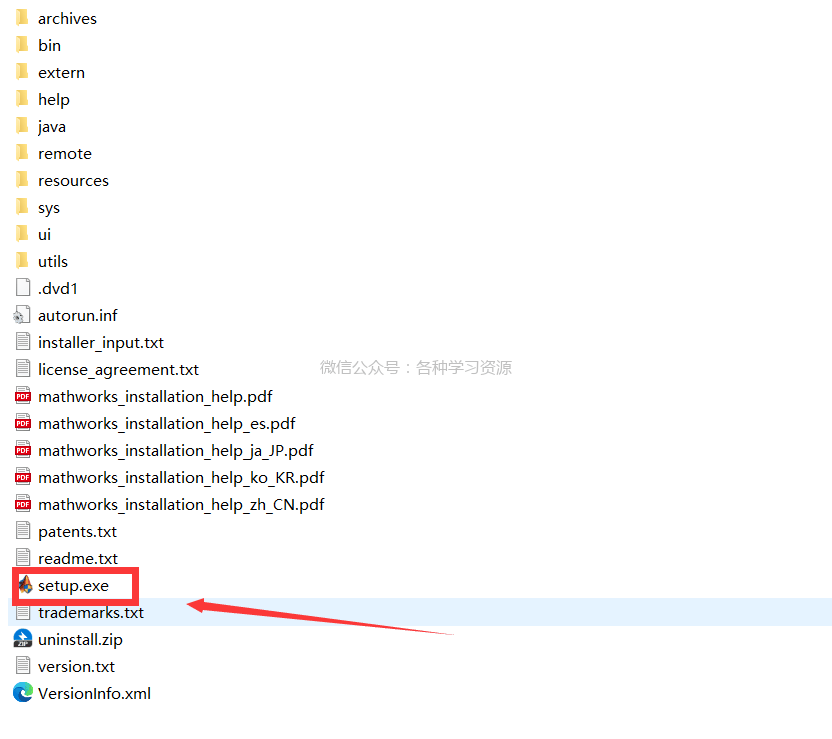Viewport: 832px width, 739px height.
Task: Click the blank .dvd1 file icon
Action: (23, 288)
